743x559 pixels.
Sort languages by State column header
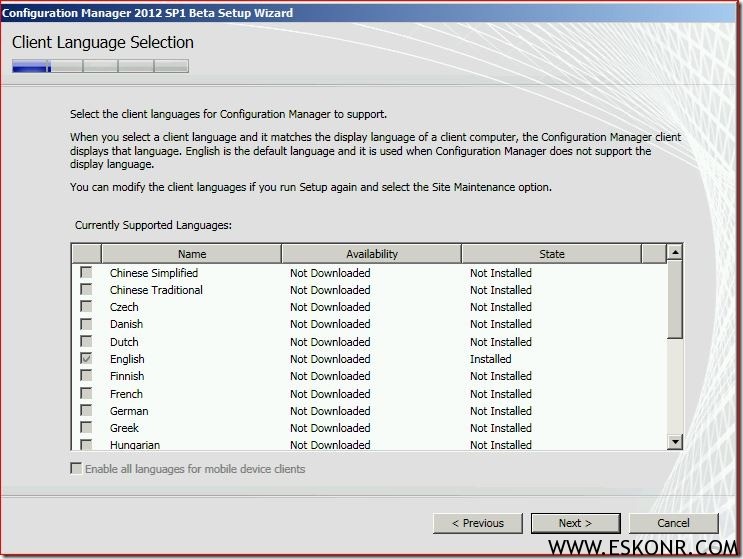tap(551, 254)
